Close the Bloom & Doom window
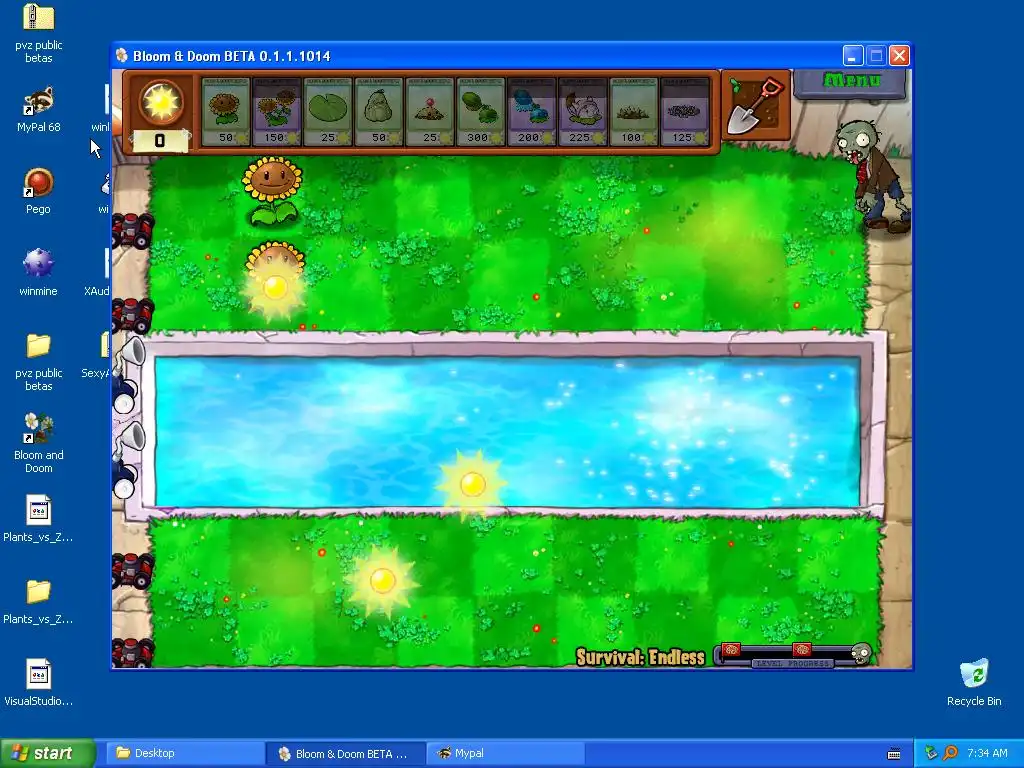The image size is (1024, 768). click(x=899, y=56)
